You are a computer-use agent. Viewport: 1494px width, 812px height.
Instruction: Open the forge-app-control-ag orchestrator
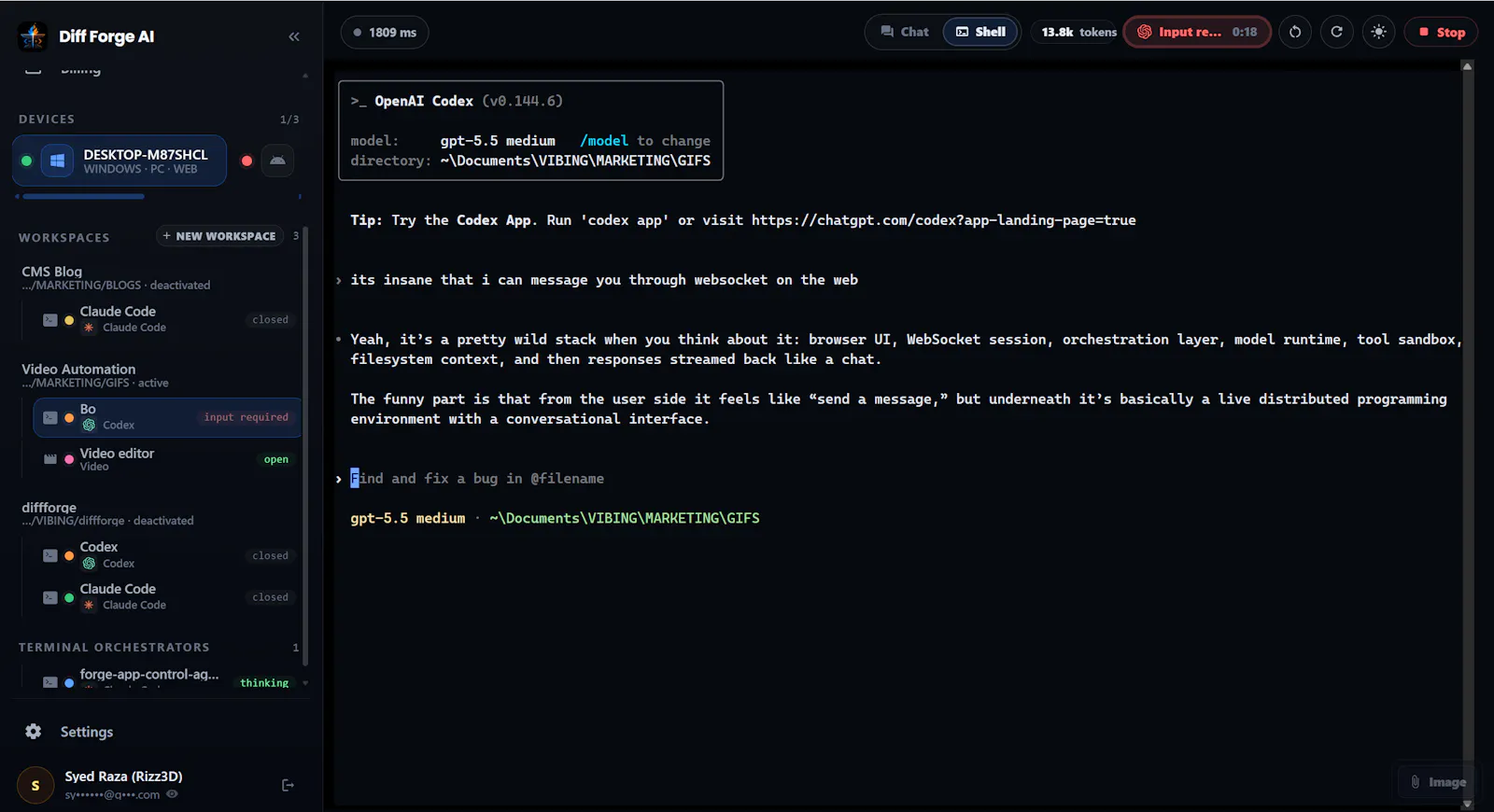[149, 675]
